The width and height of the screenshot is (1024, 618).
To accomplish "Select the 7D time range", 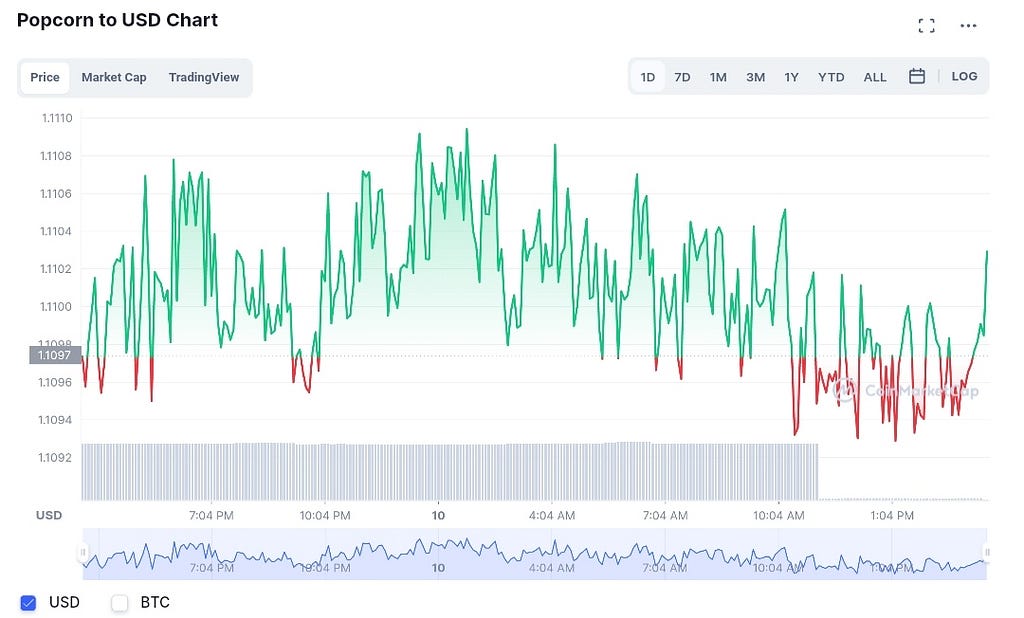I will click(682, 77).
